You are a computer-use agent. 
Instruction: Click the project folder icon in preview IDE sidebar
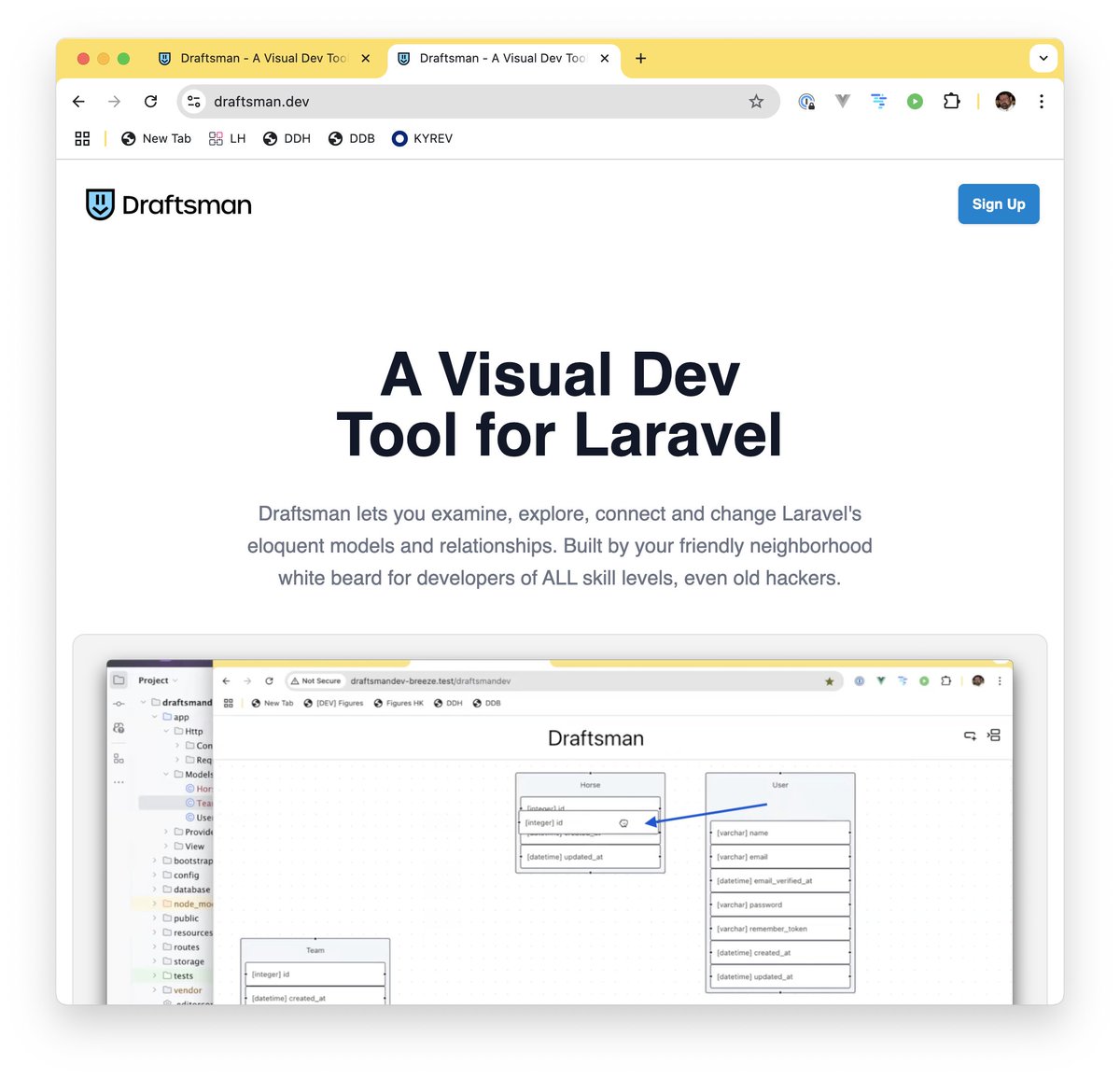(119, 680)
